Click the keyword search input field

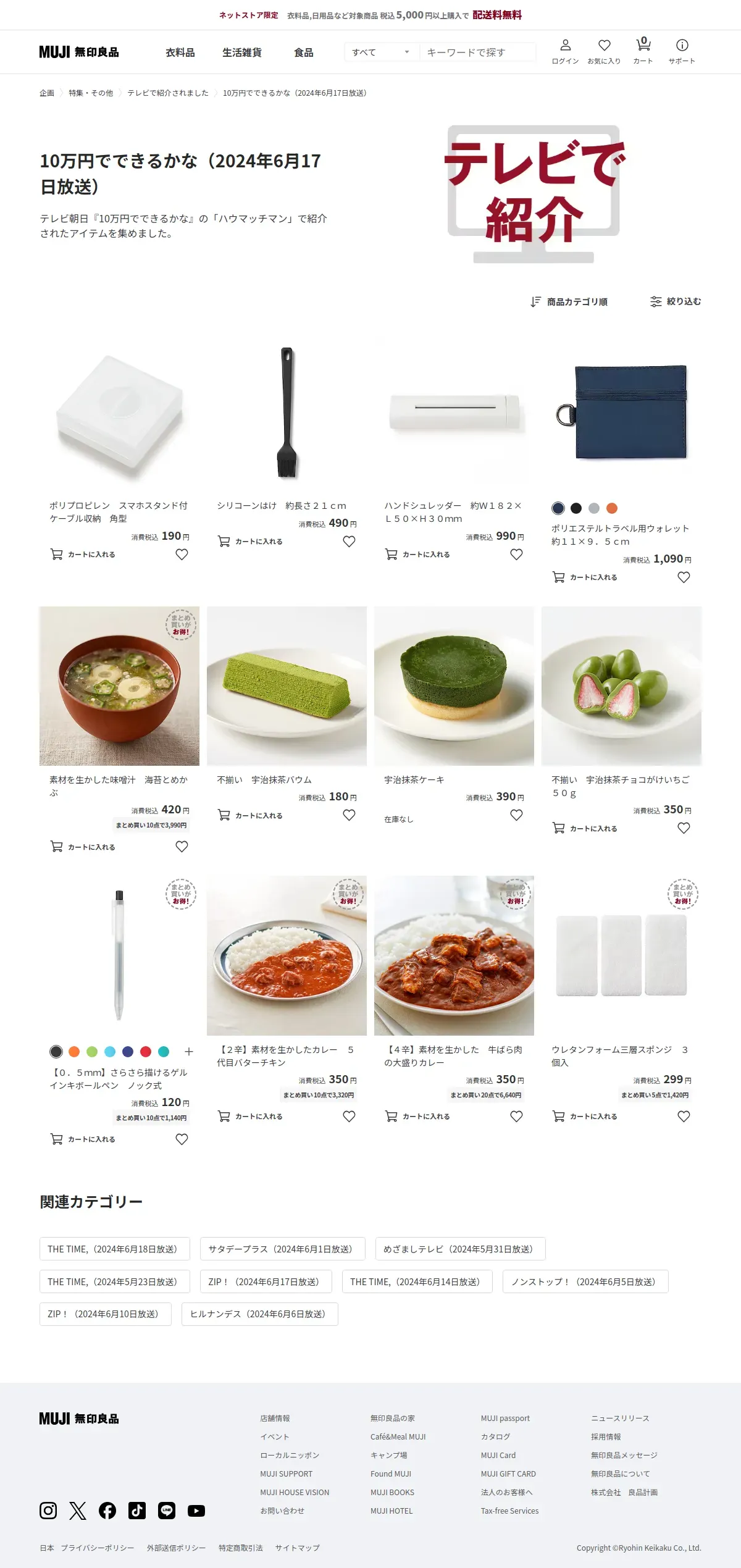coord(477,52)
